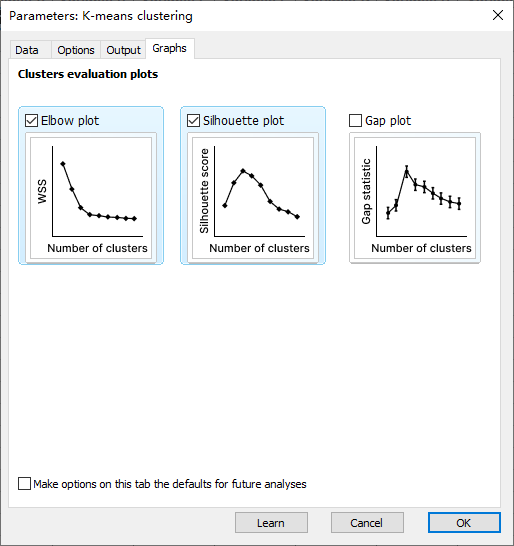
Task: Uncheck the Silhouette plot checkbox
Action: click(x=193, y=121)
